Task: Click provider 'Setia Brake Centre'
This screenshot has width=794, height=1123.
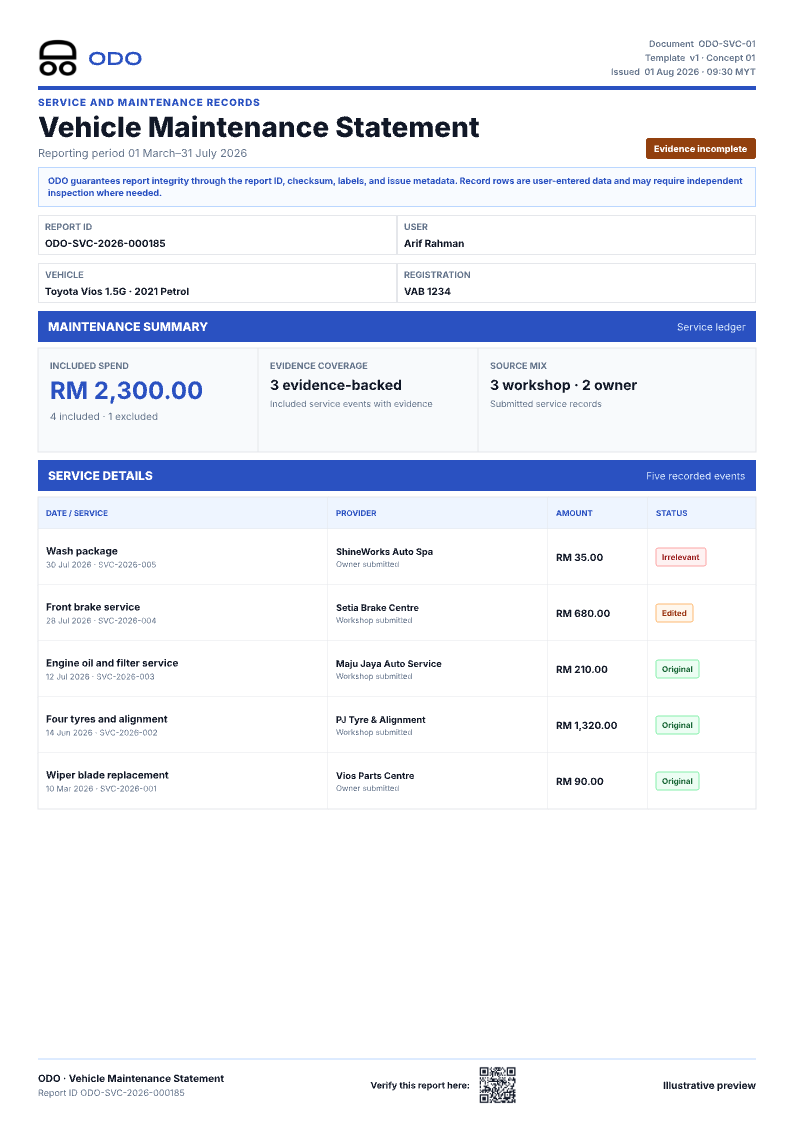Action: coord(377,607)
